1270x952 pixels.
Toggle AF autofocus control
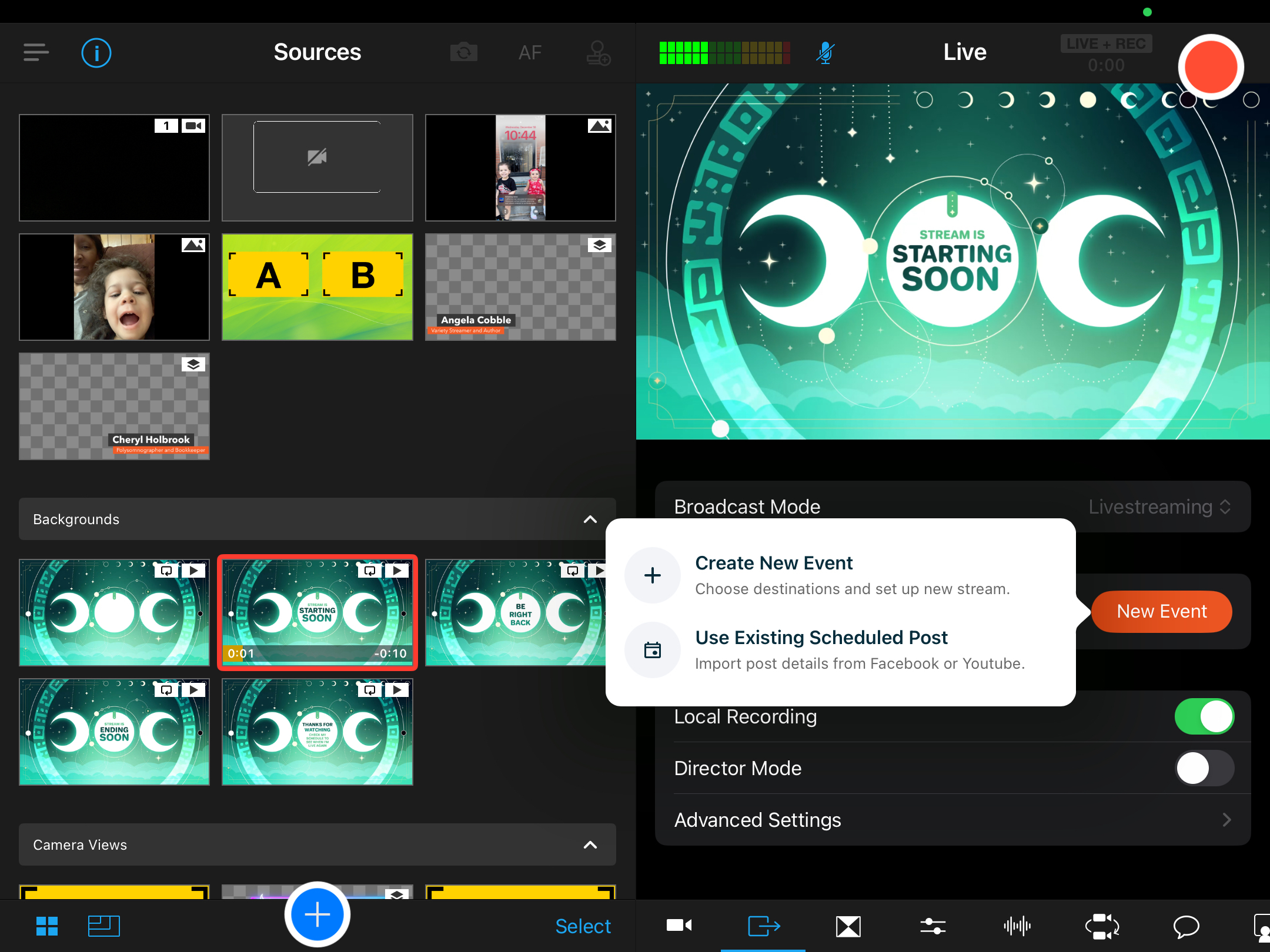pyautogui.click(x=529, y=53)
